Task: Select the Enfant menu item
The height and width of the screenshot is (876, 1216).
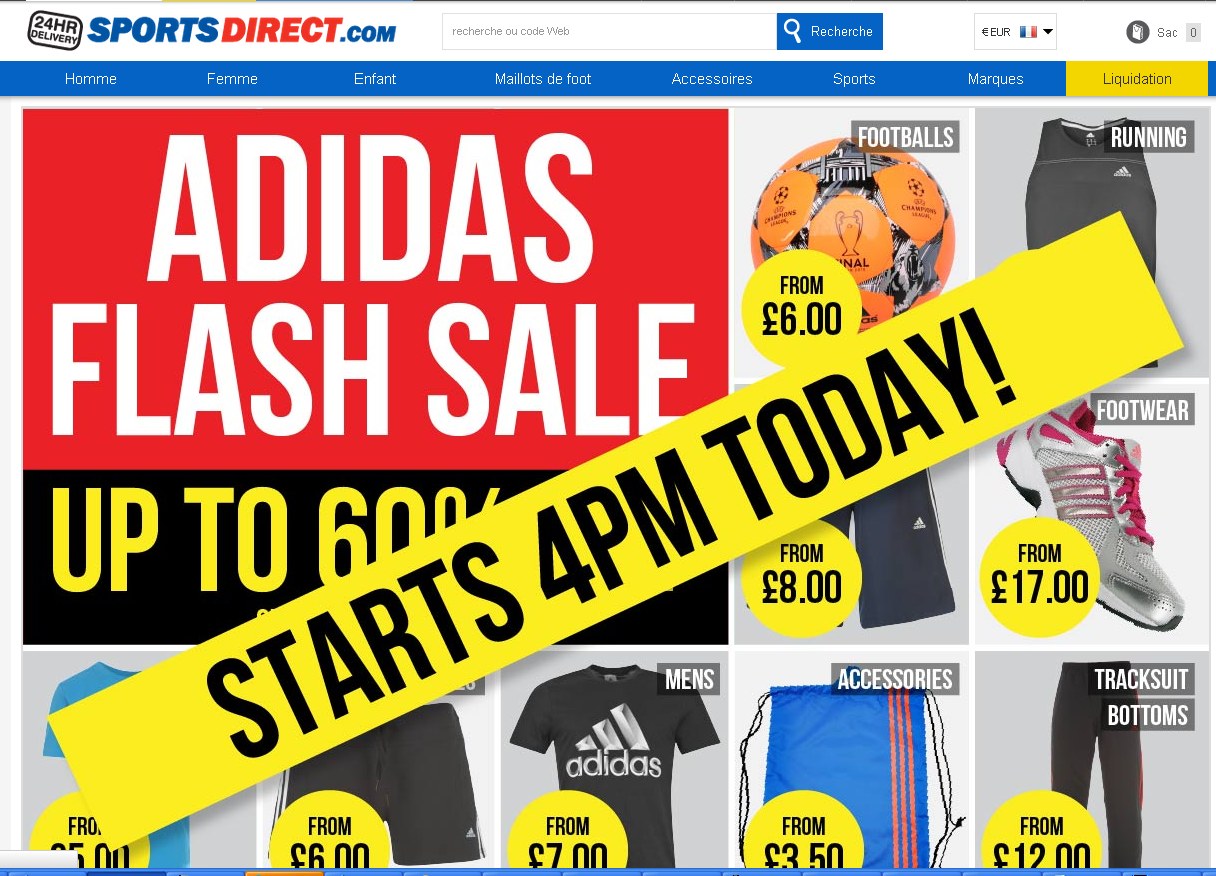Action: (x=375, y=79)
